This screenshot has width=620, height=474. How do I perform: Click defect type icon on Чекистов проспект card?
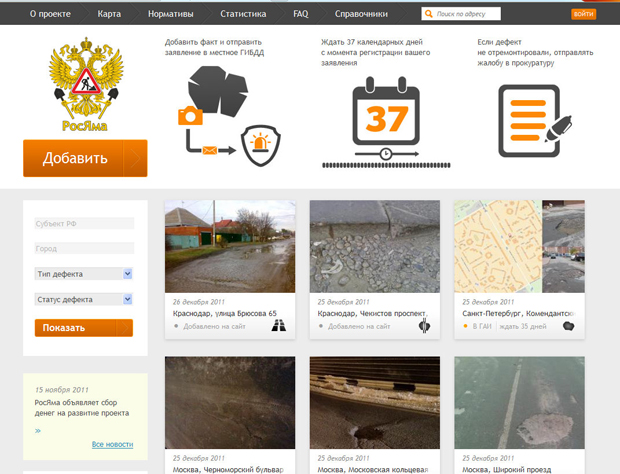coord(423,325)
